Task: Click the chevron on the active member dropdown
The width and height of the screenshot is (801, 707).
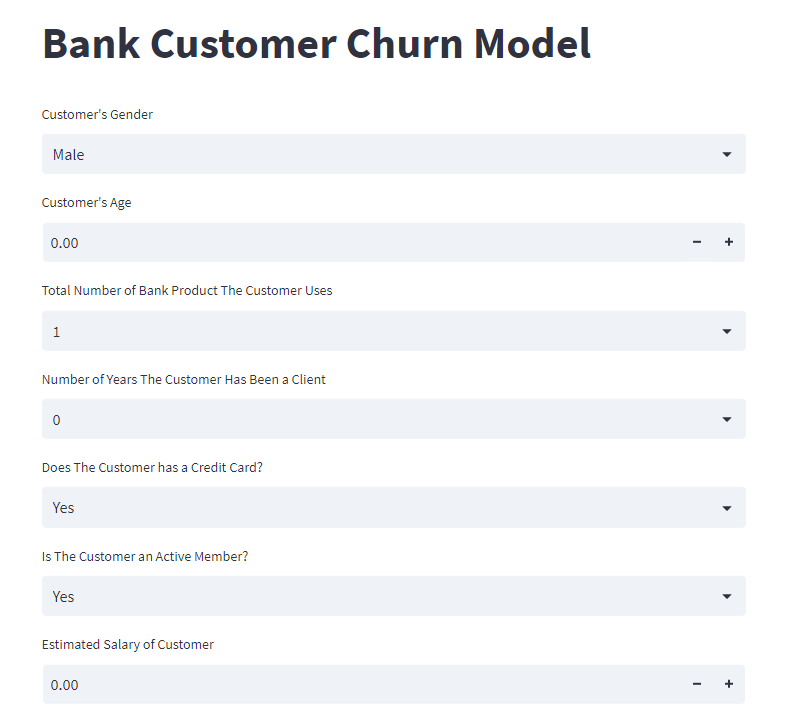Action: (726, 596)
